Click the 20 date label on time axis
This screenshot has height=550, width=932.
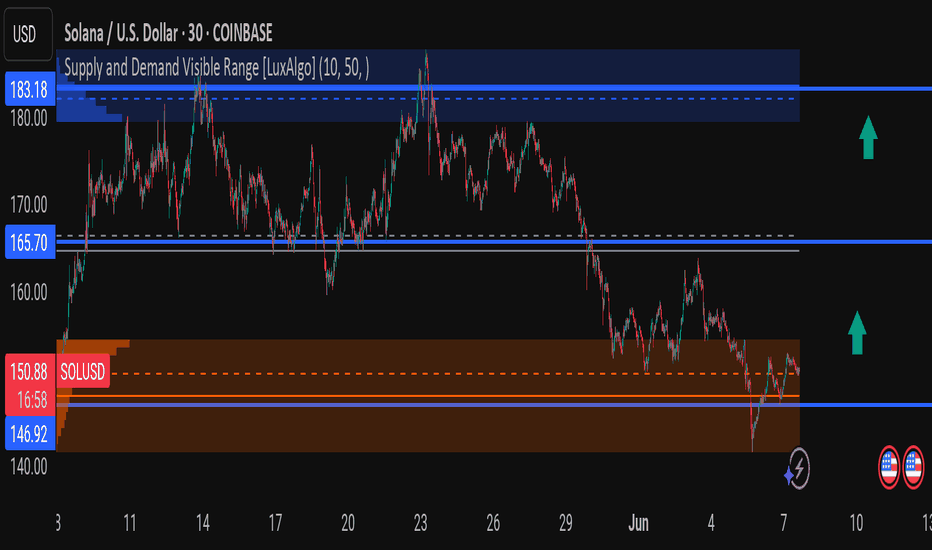[x=348, y=523]
